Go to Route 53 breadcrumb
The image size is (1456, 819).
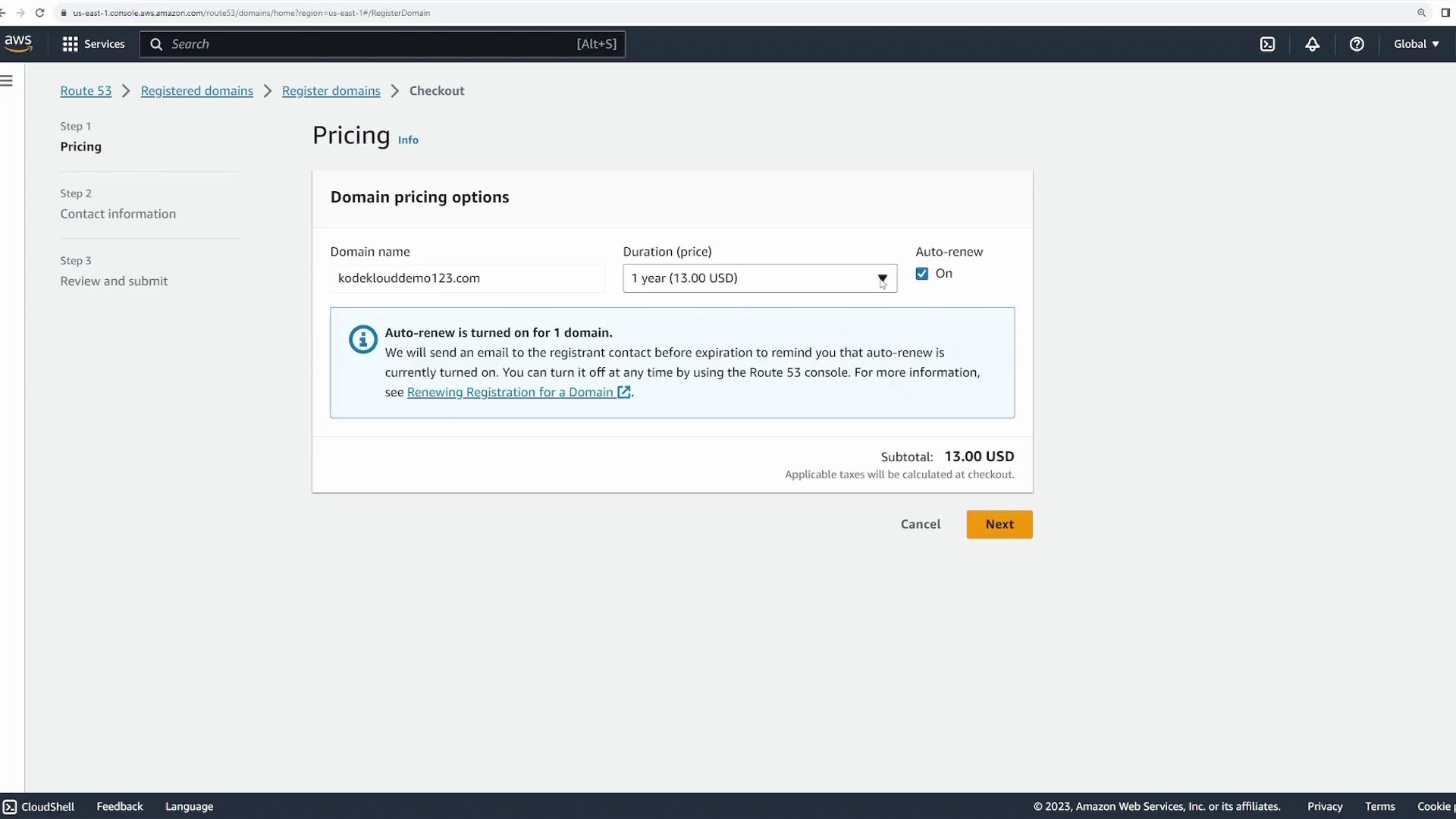[x=86, y=91]
